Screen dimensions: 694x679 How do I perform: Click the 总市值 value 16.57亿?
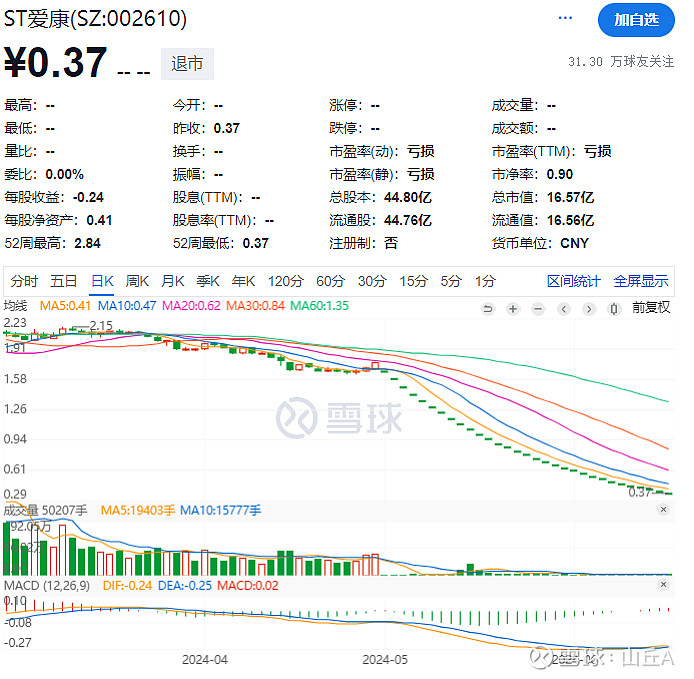(x=571, y=197)
